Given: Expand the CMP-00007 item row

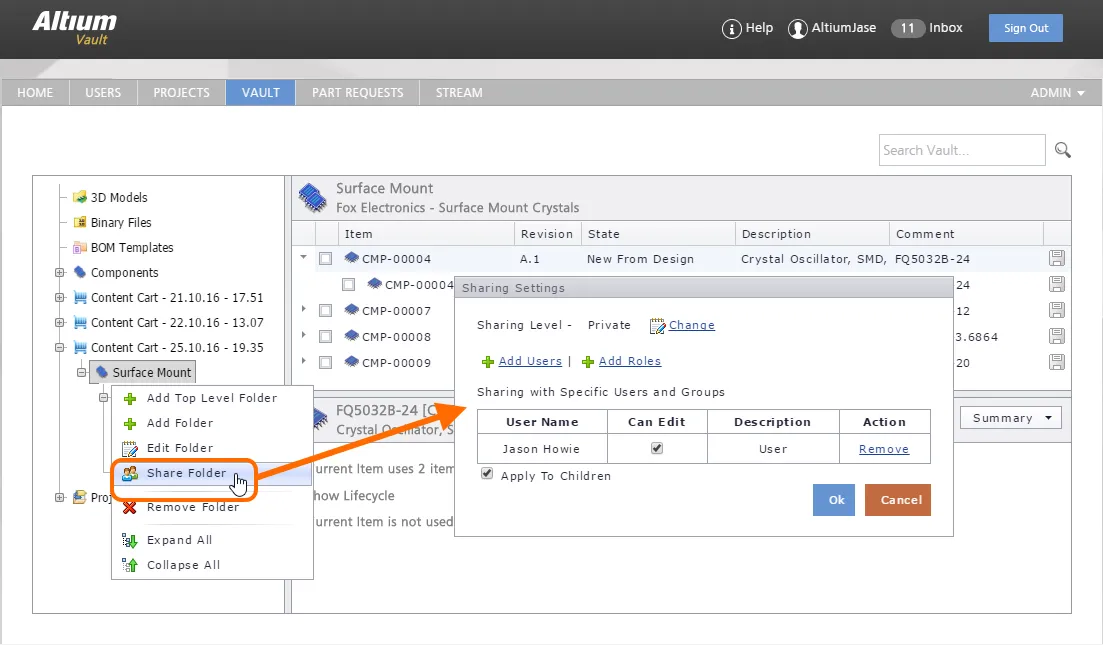Looking at the screenshot, I should (x=303, y=309).
